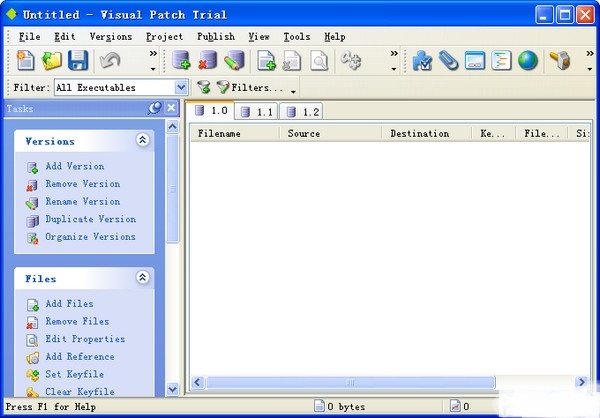Click the Open Project folder icon
The width and height of the screenshot is (600, 418).
click(x=52, y=62)
